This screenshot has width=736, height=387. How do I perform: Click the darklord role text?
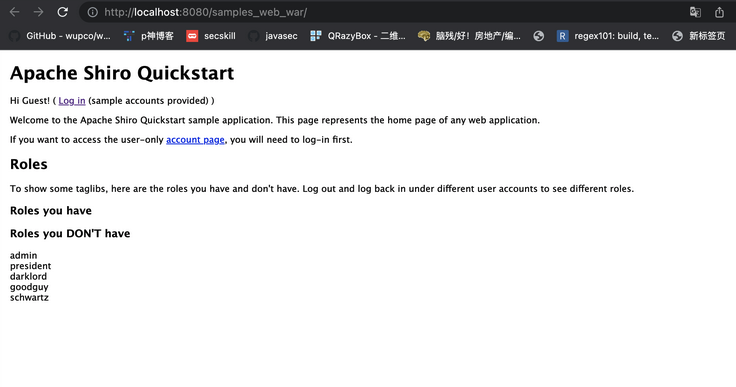(x=28, y=276)
